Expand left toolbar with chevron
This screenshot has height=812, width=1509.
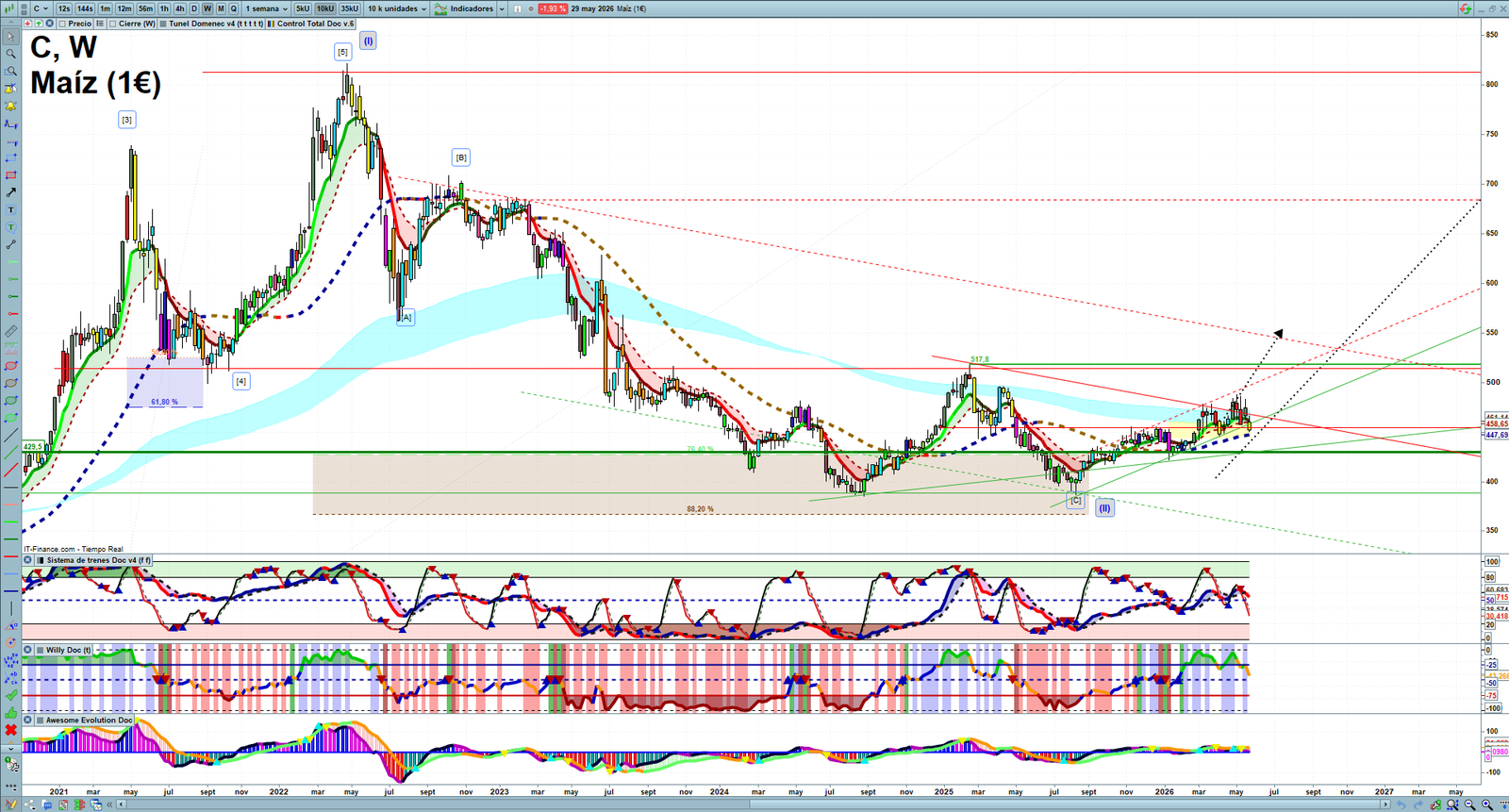10,748
